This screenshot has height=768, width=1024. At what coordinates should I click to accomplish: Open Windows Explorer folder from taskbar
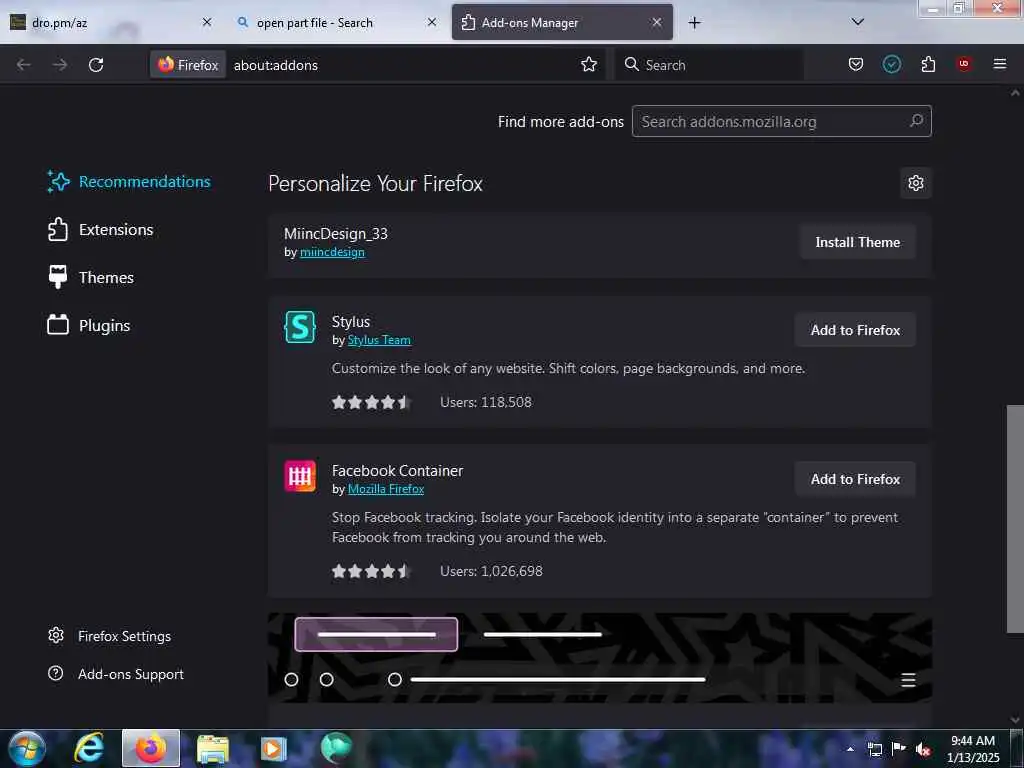coord(213,748)
